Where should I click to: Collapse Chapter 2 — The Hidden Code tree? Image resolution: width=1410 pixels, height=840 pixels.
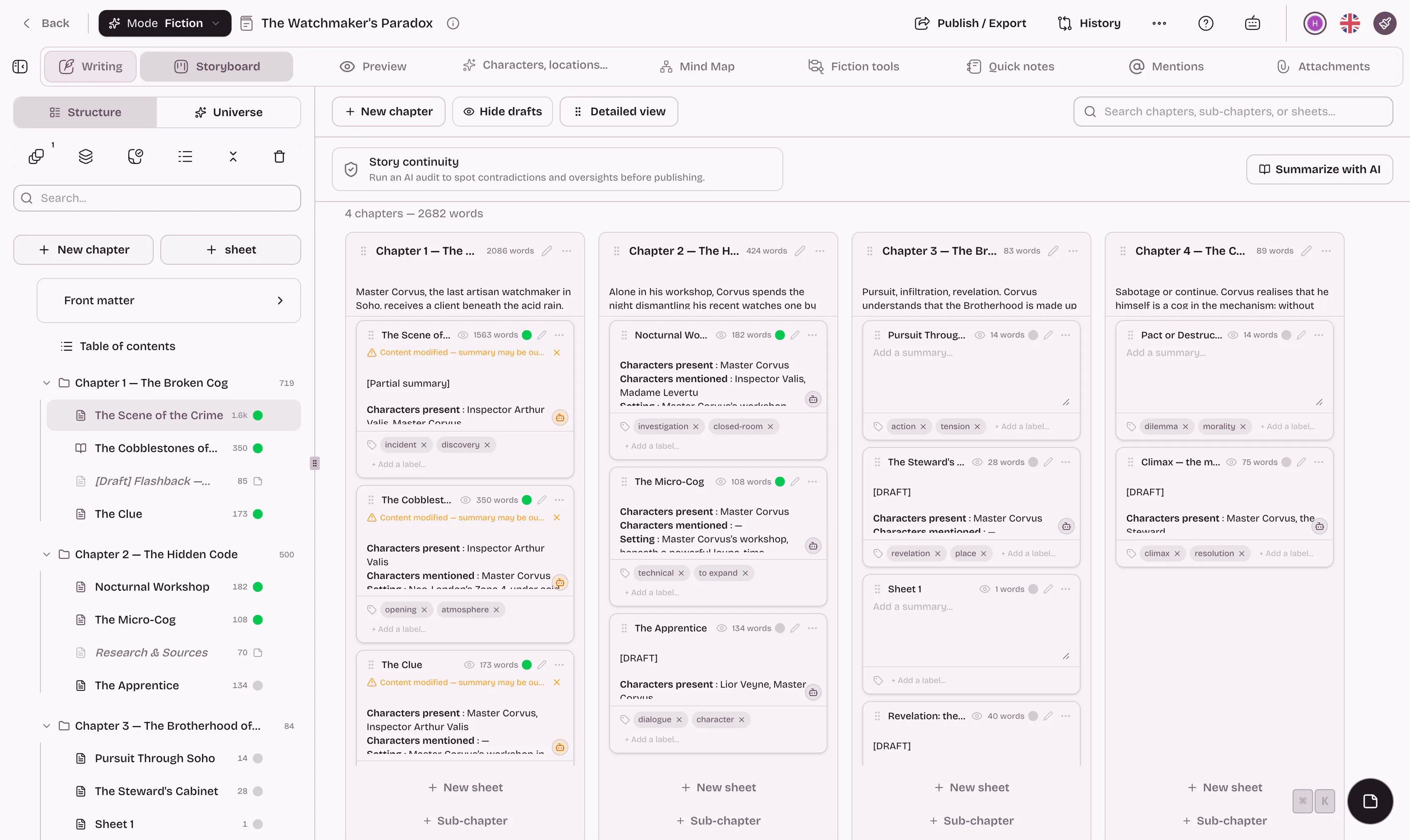[47, 555]
